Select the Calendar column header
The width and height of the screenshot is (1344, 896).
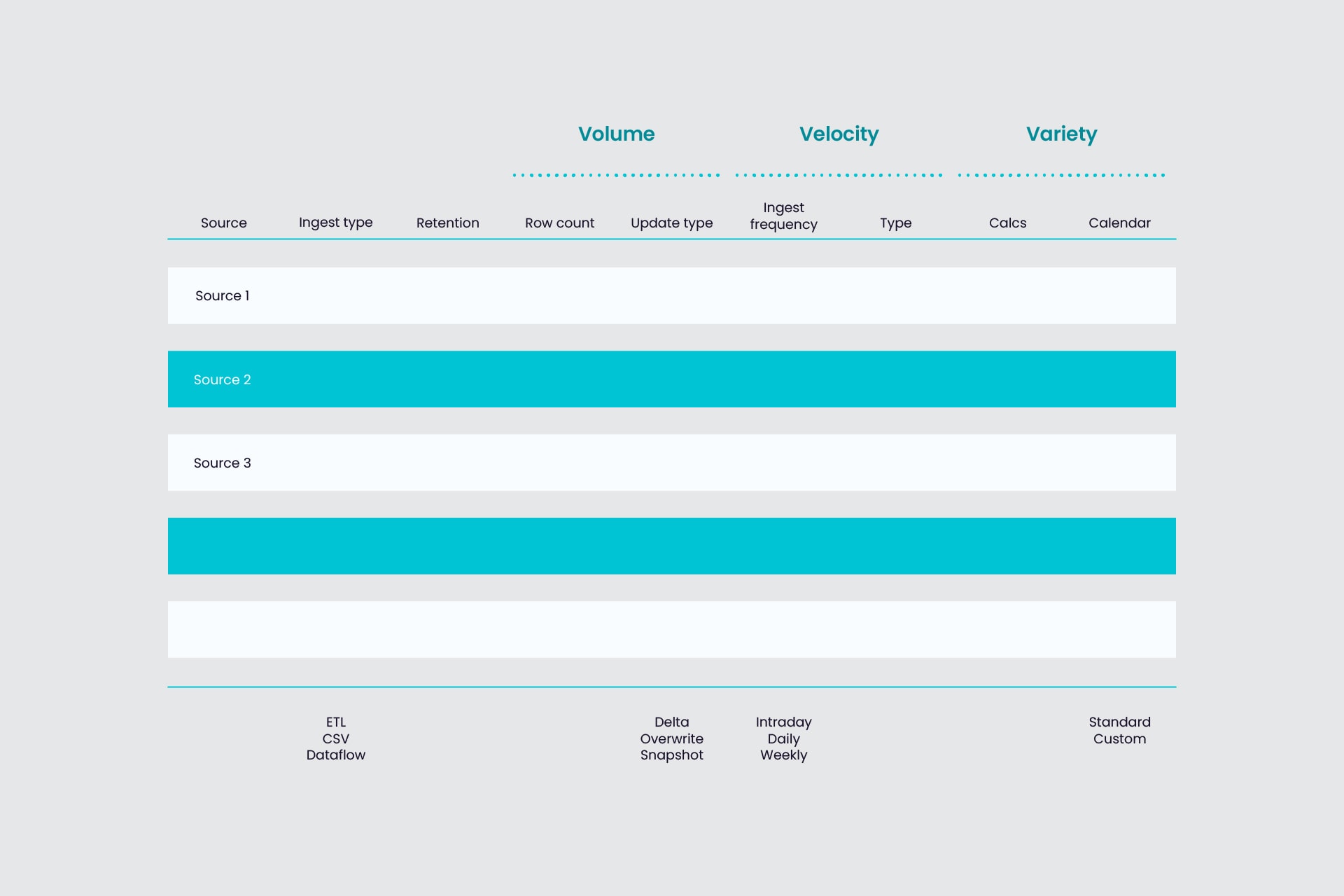[x=1119, y=223]
